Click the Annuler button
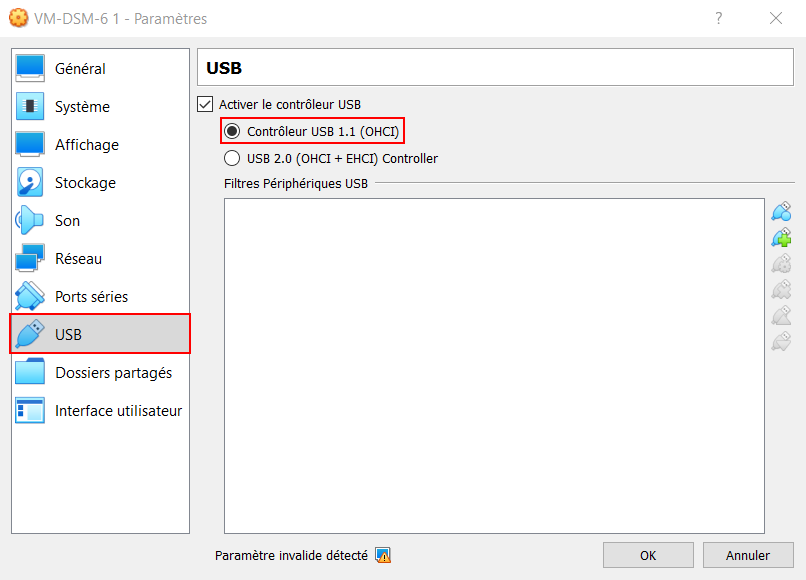 tap(748, 555)
